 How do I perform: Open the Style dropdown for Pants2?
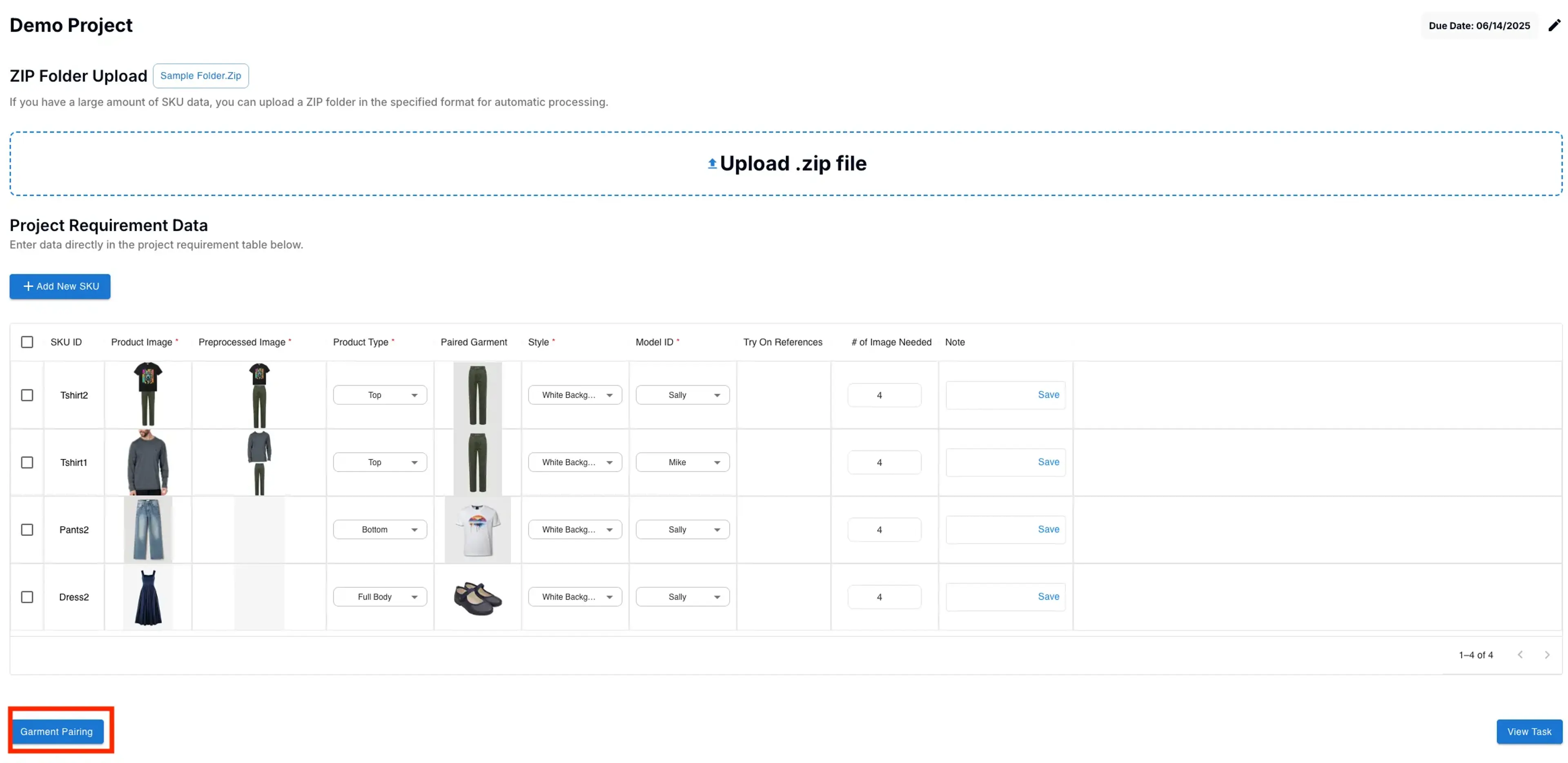tap(575, 530)
